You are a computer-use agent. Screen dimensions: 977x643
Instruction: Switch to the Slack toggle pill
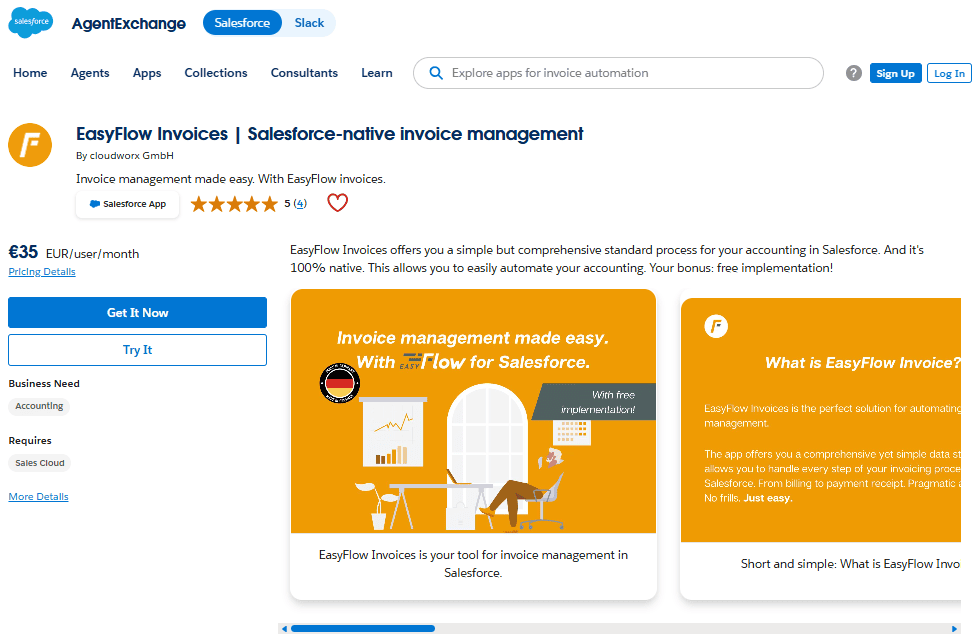[x=309, y=23]
